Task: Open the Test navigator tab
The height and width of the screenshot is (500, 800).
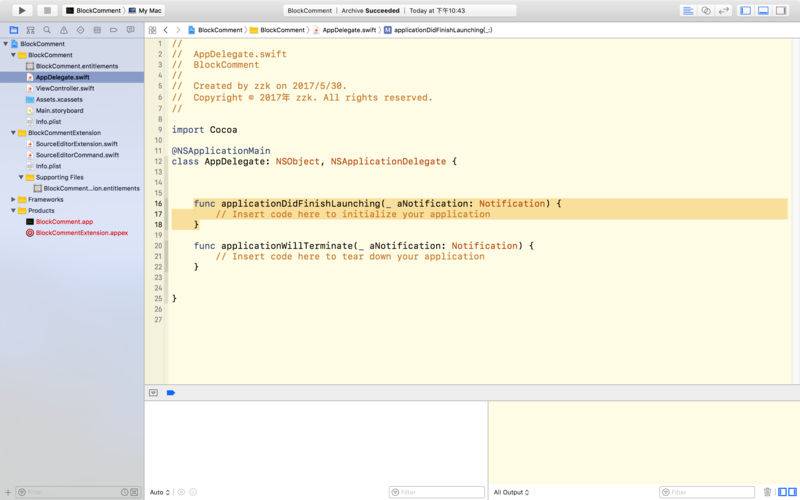Action: coord(80,30)
